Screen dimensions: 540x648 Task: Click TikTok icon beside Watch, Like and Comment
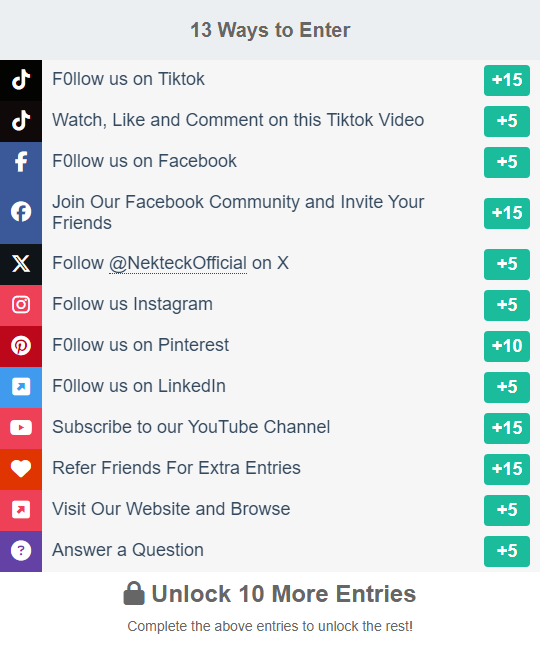(21, 121)
